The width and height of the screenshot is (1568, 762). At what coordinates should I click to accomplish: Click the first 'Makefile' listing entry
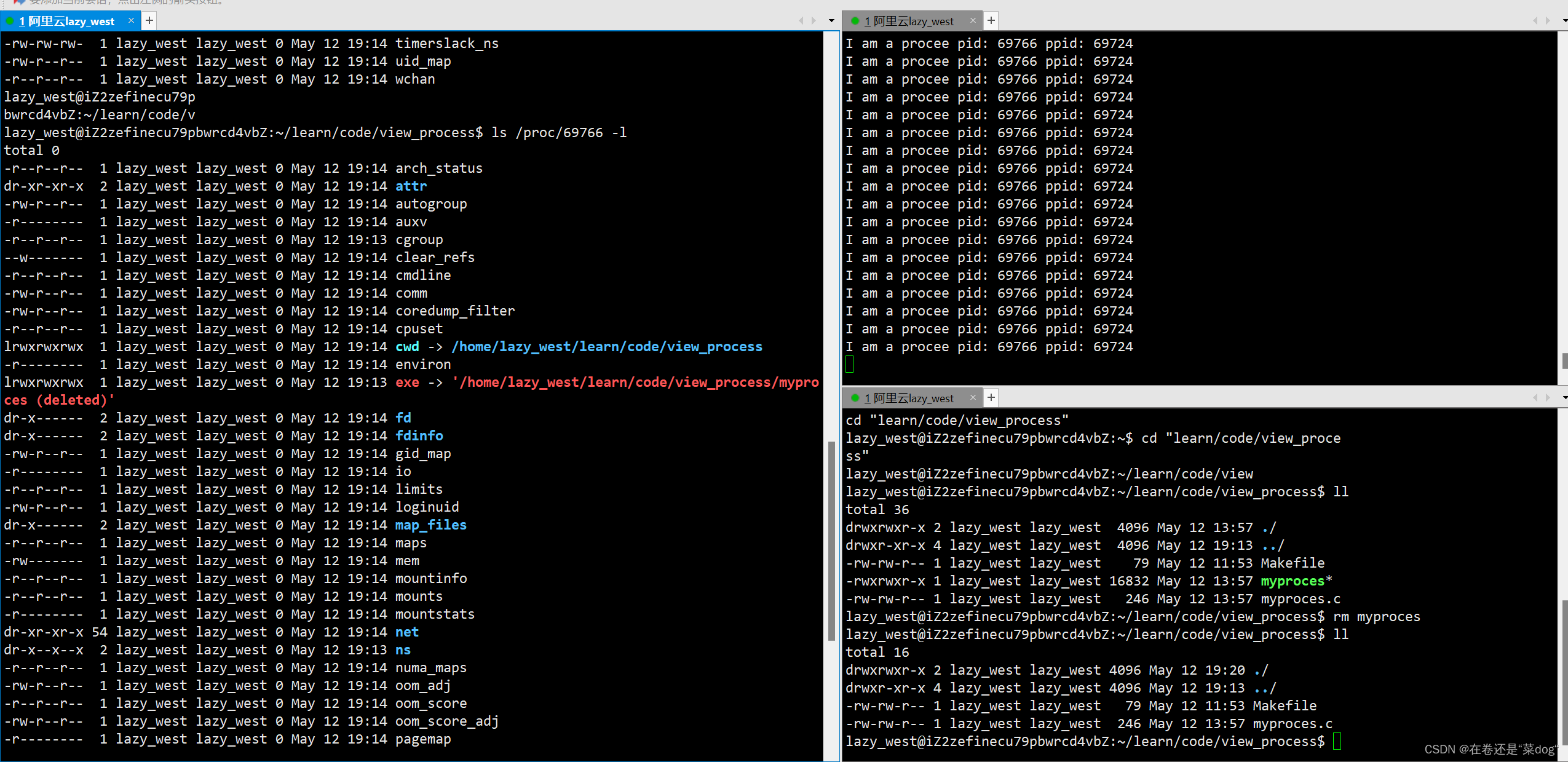[1292, 563]
